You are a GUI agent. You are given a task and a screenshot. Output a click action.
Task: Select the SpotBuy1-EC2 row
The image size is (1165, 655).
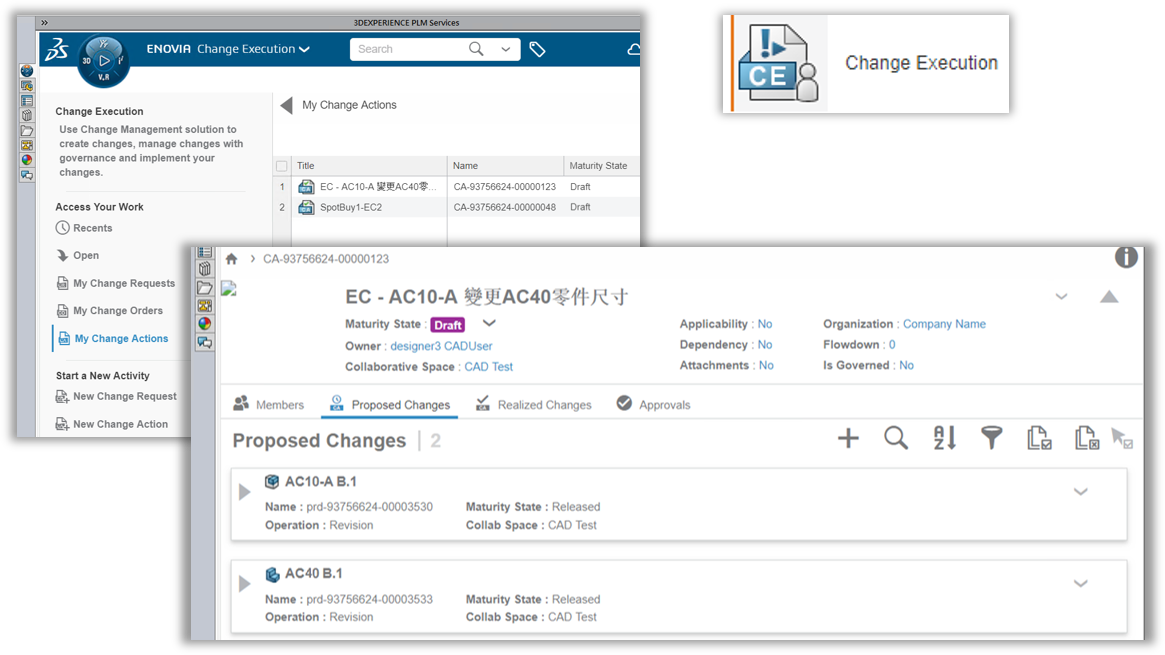coord(350,207)
